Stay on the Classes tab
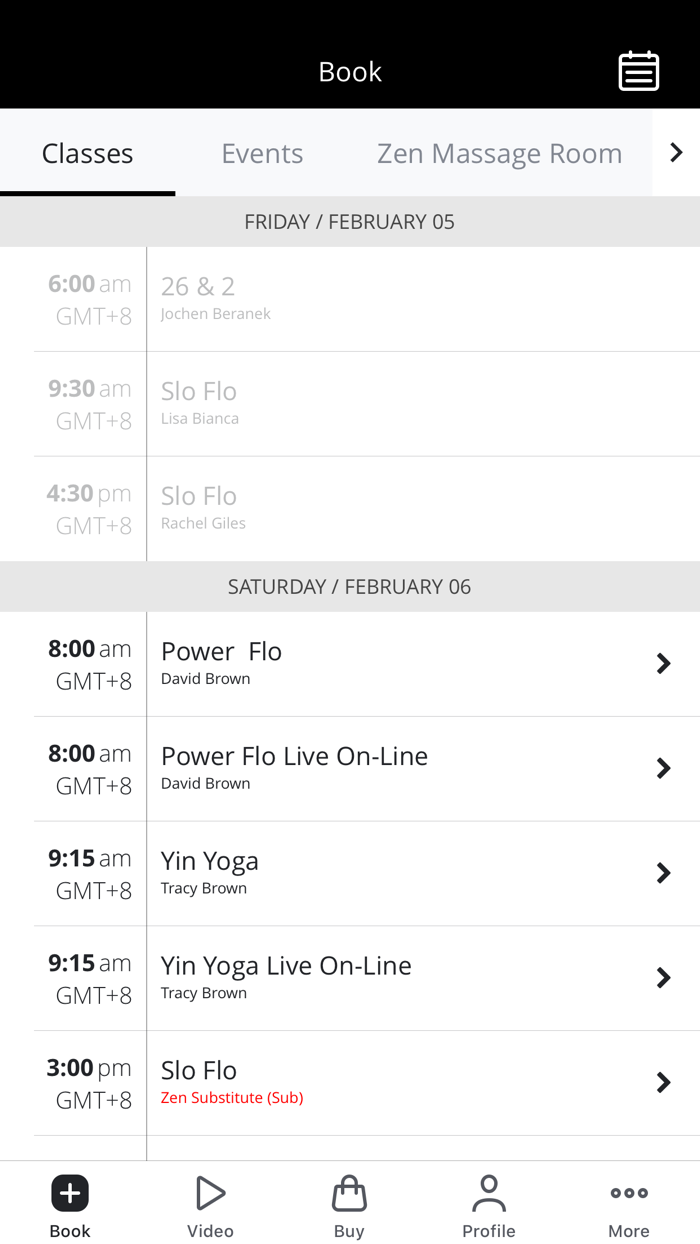 coord(87,152)
